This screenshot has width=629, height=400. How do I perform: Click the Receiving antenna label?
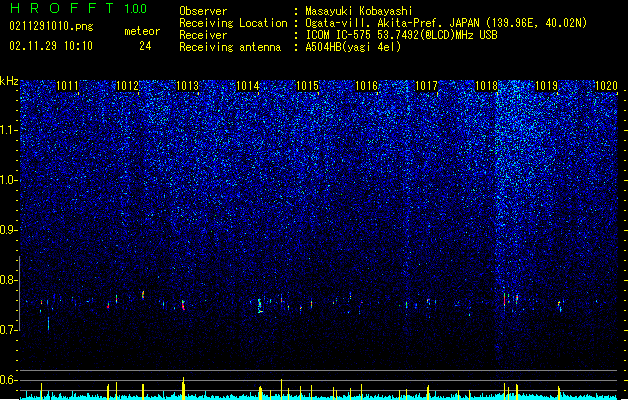[x=230, y=47]
